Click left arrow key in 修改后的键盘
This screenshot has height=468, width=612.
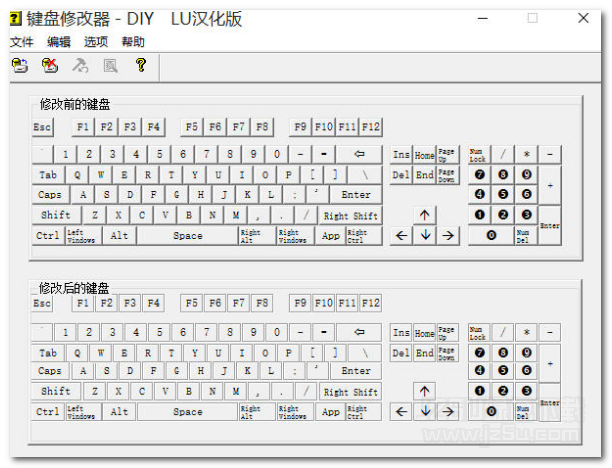click(401, 412)
